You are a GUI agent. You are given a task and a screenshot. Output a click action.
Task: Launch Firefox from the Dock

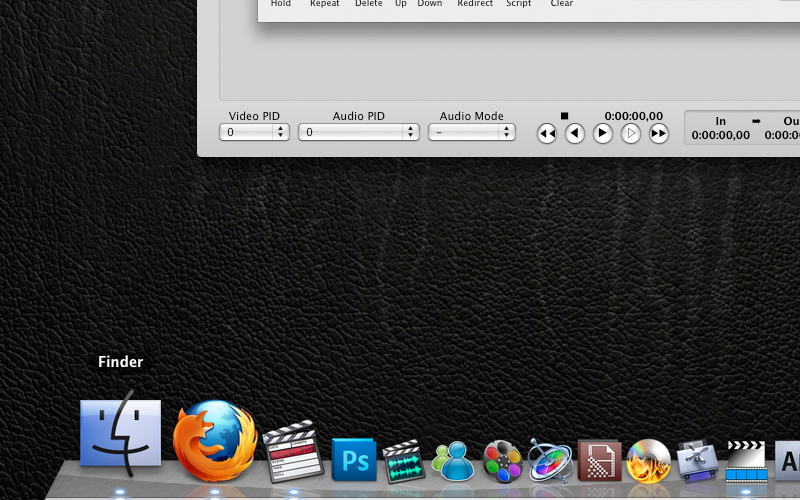(215, 440)
